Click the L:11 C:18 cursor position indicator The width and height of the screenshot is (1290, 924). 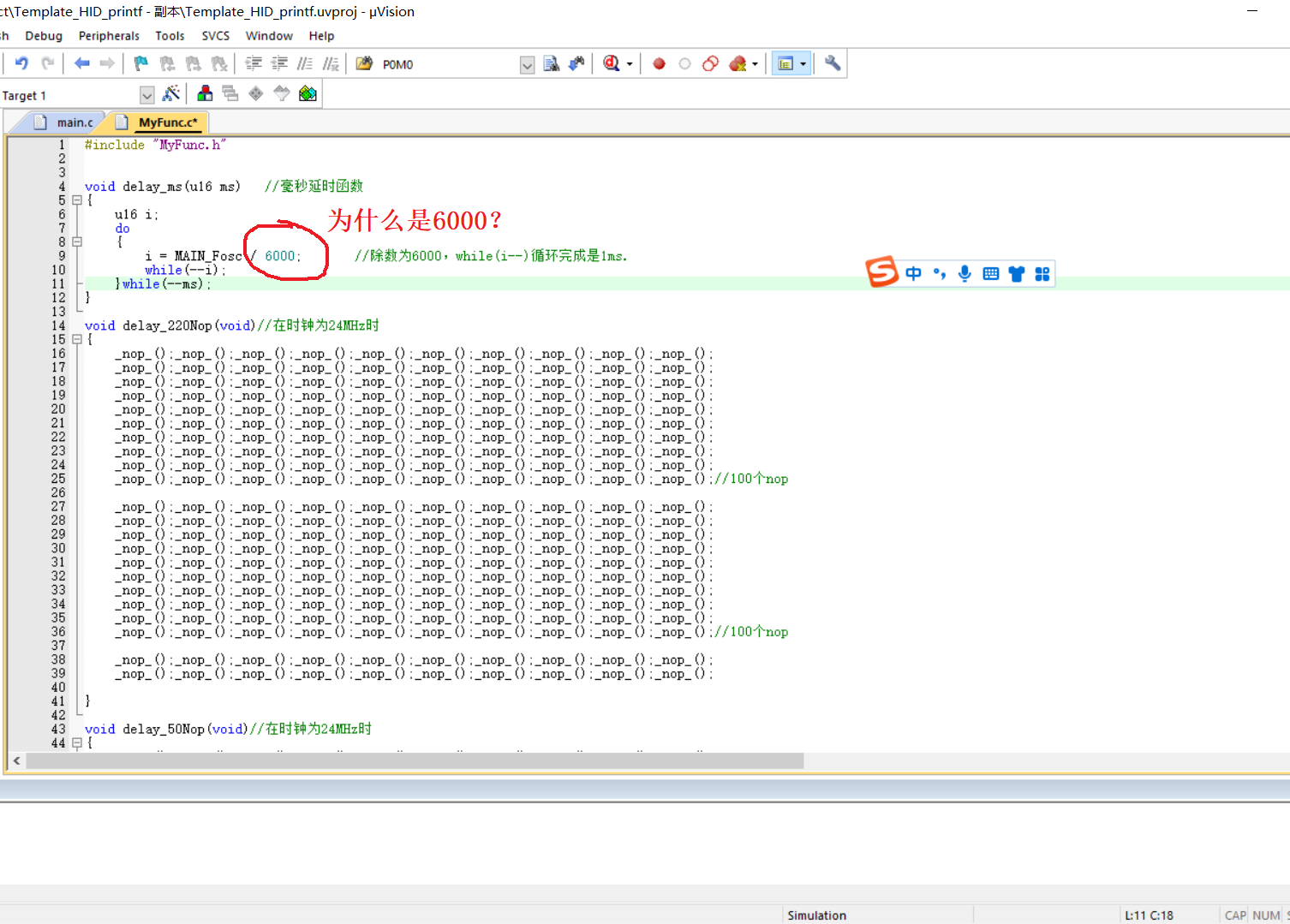point(1149,915)
